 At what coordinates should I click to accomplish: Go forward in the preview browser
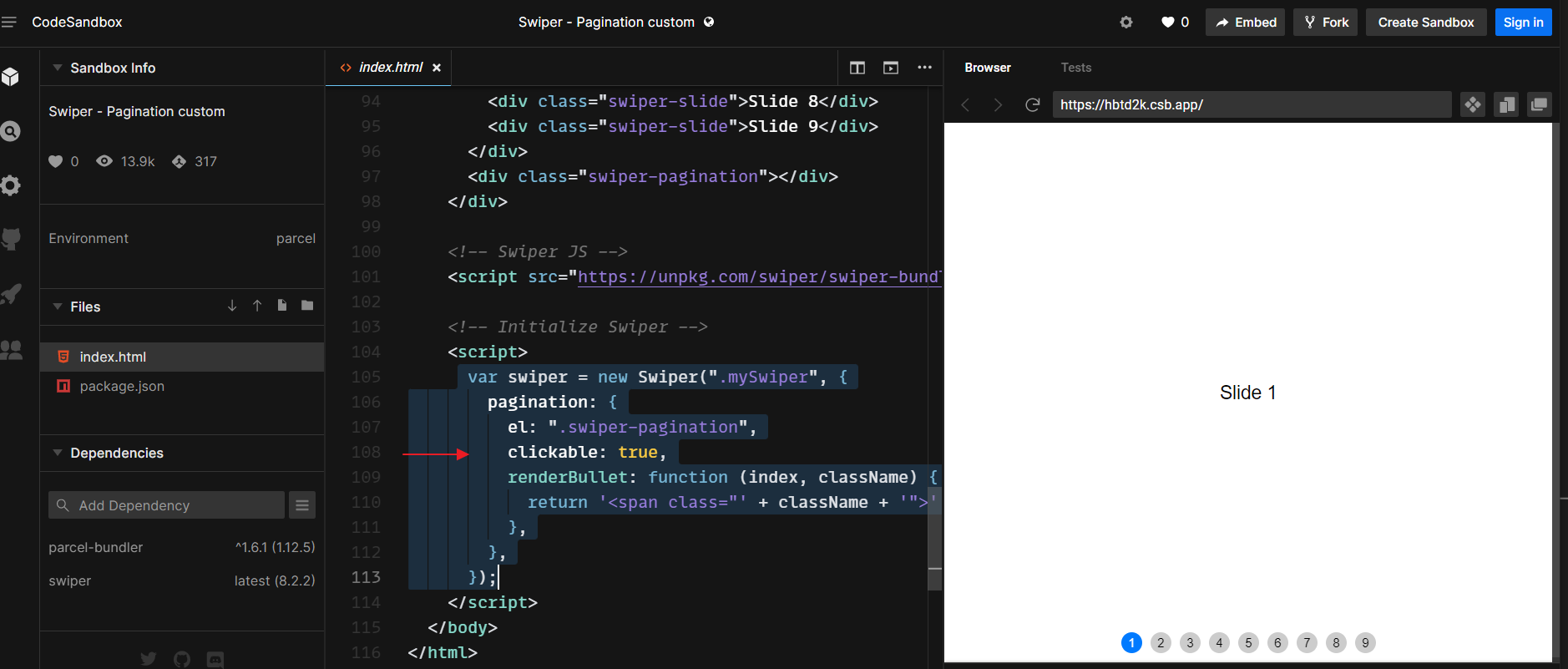(998, 104)
